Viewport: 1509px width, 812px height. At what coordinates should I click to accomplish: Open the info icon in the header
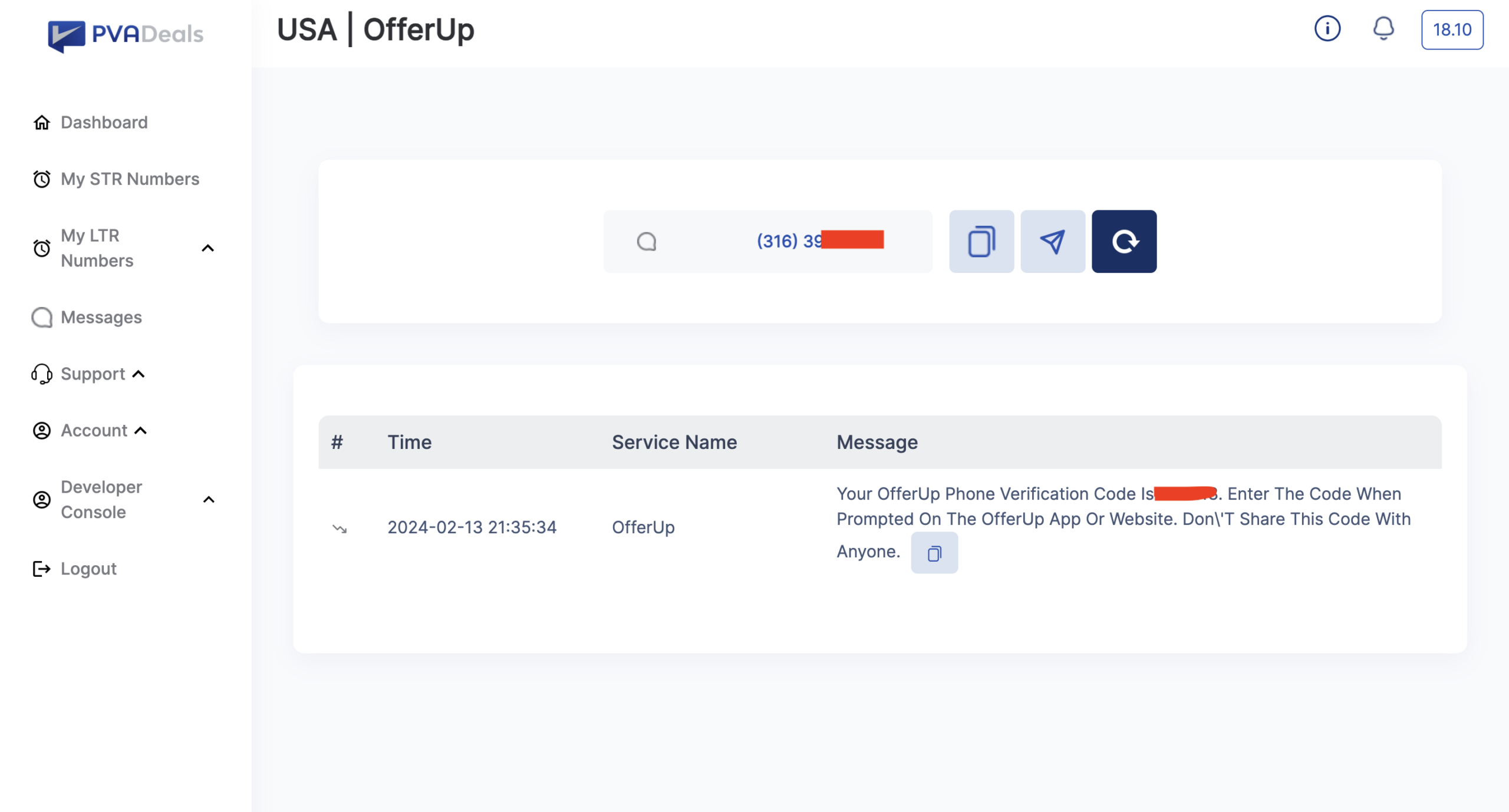pyautogui.click(x=1327, y=28)
